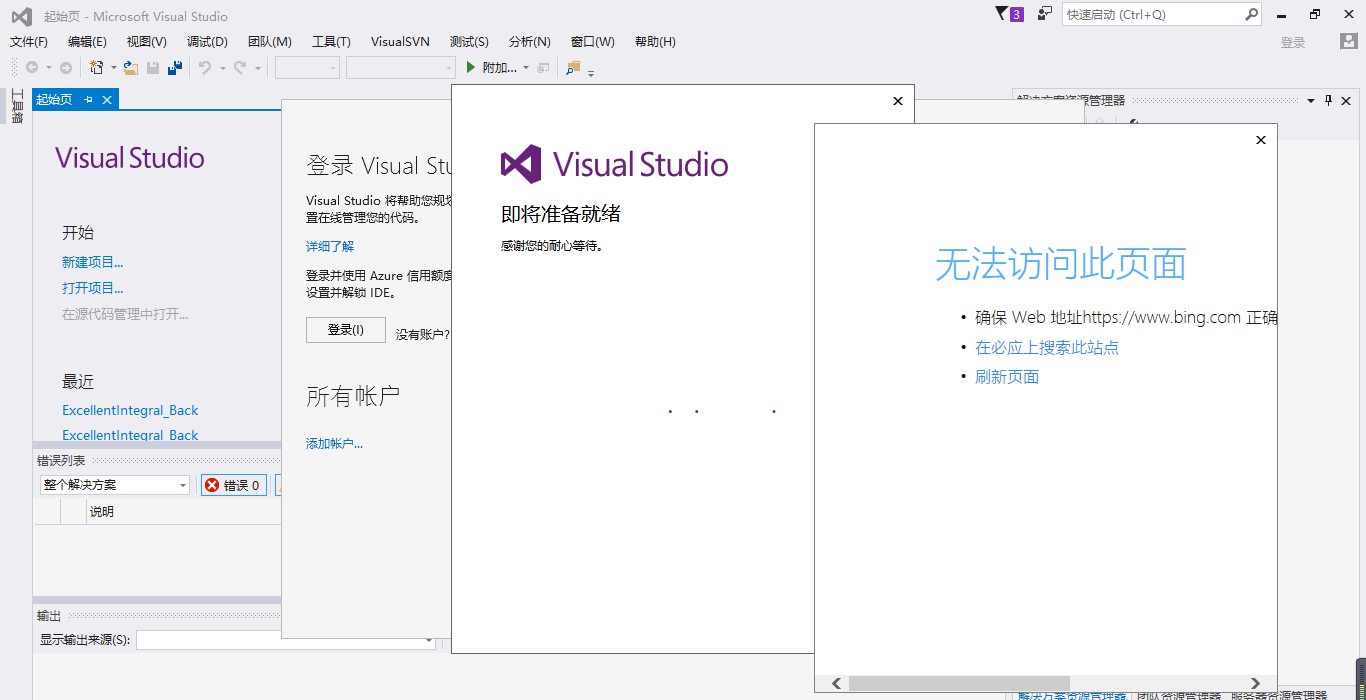
Task: Open the 窗口(W) menu
Action: pyautogui.click(x=593, y=41)
